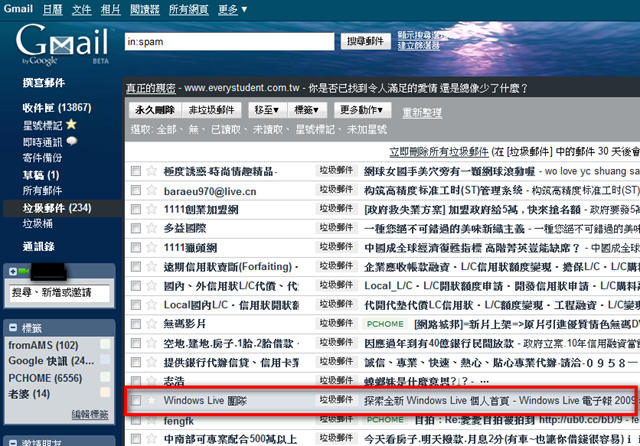Viewport: 640px width, 446px height.
Task: Star the 1111獵頭網 message
Action: point(151,247)
